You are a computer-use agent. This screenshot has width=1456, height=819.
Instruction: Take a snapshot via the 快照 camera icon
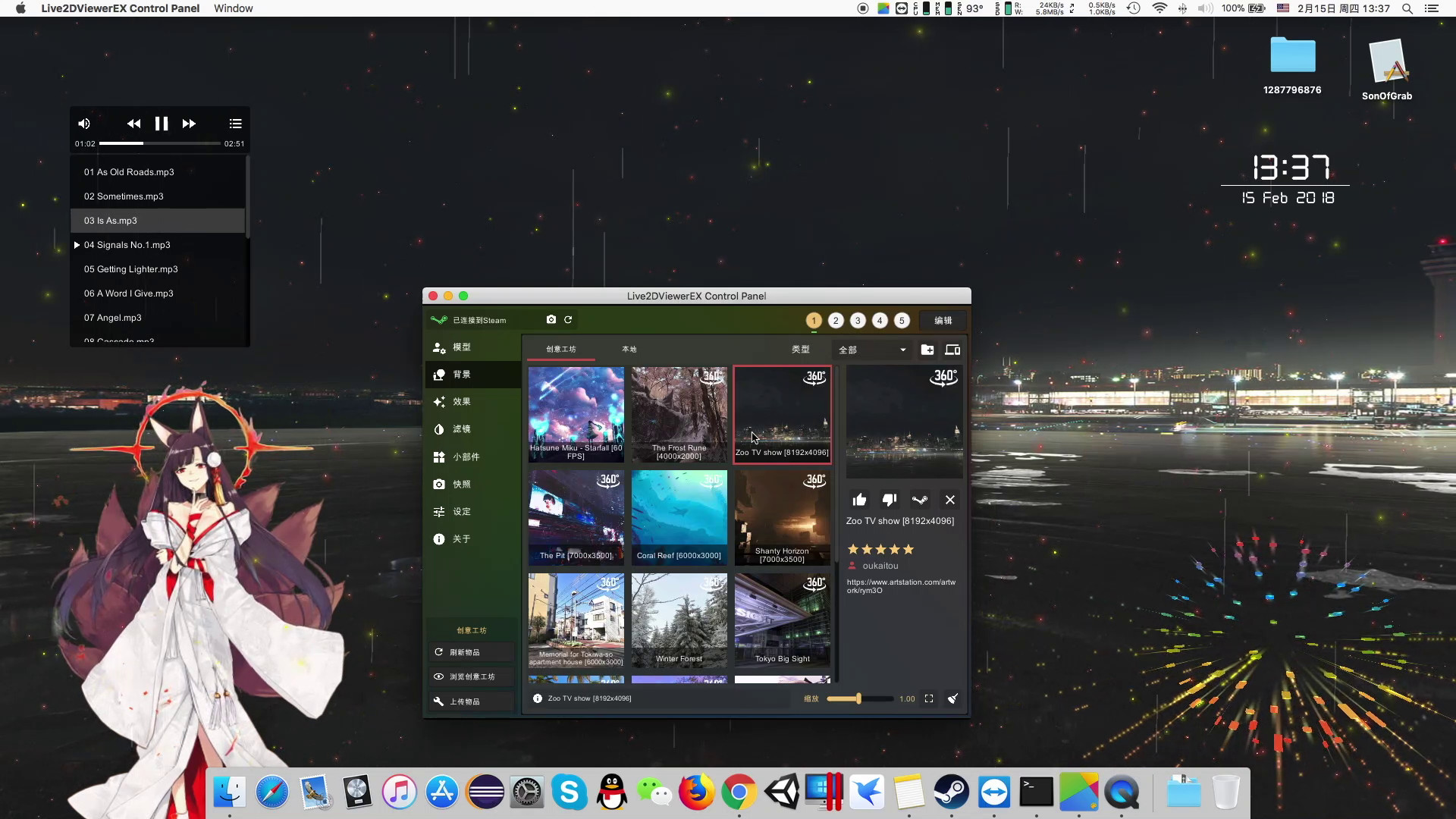pyautogui.click(x=461, y=484)
